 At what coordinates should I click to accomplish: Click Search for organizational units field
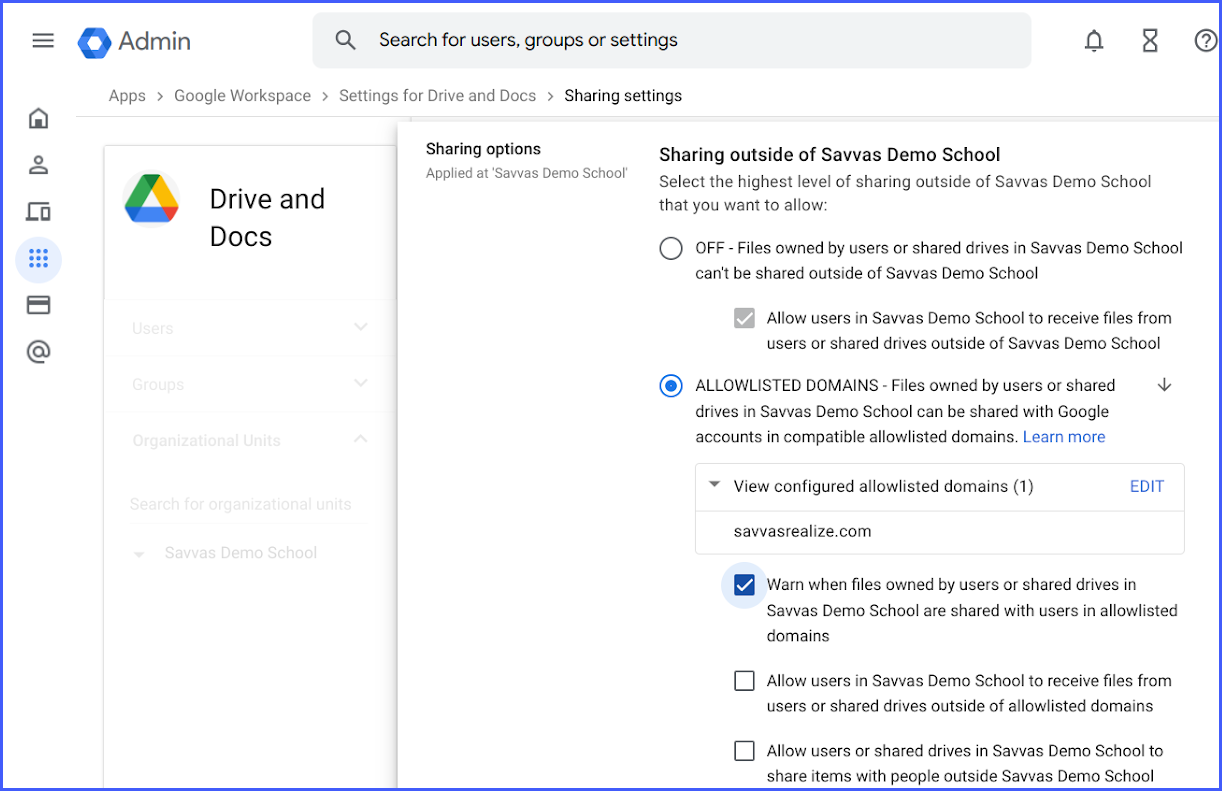[x=248, y=504]
